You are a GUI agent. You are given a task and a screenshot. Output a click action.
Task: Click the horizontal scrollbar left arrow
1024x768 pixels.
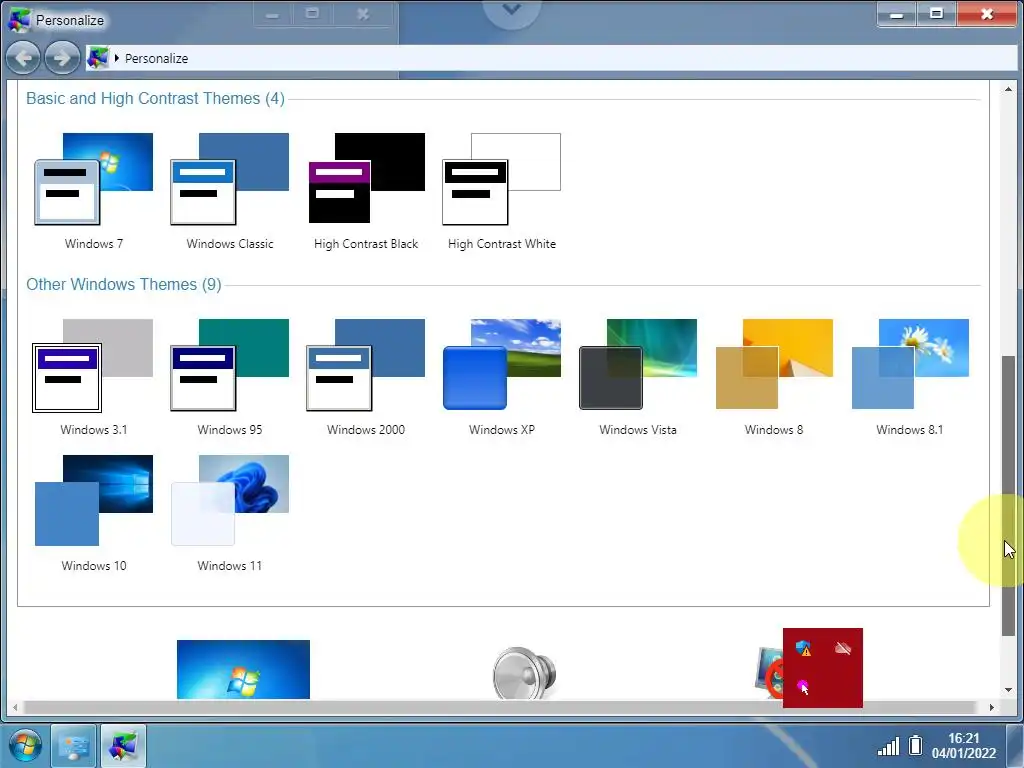(15, 707)
